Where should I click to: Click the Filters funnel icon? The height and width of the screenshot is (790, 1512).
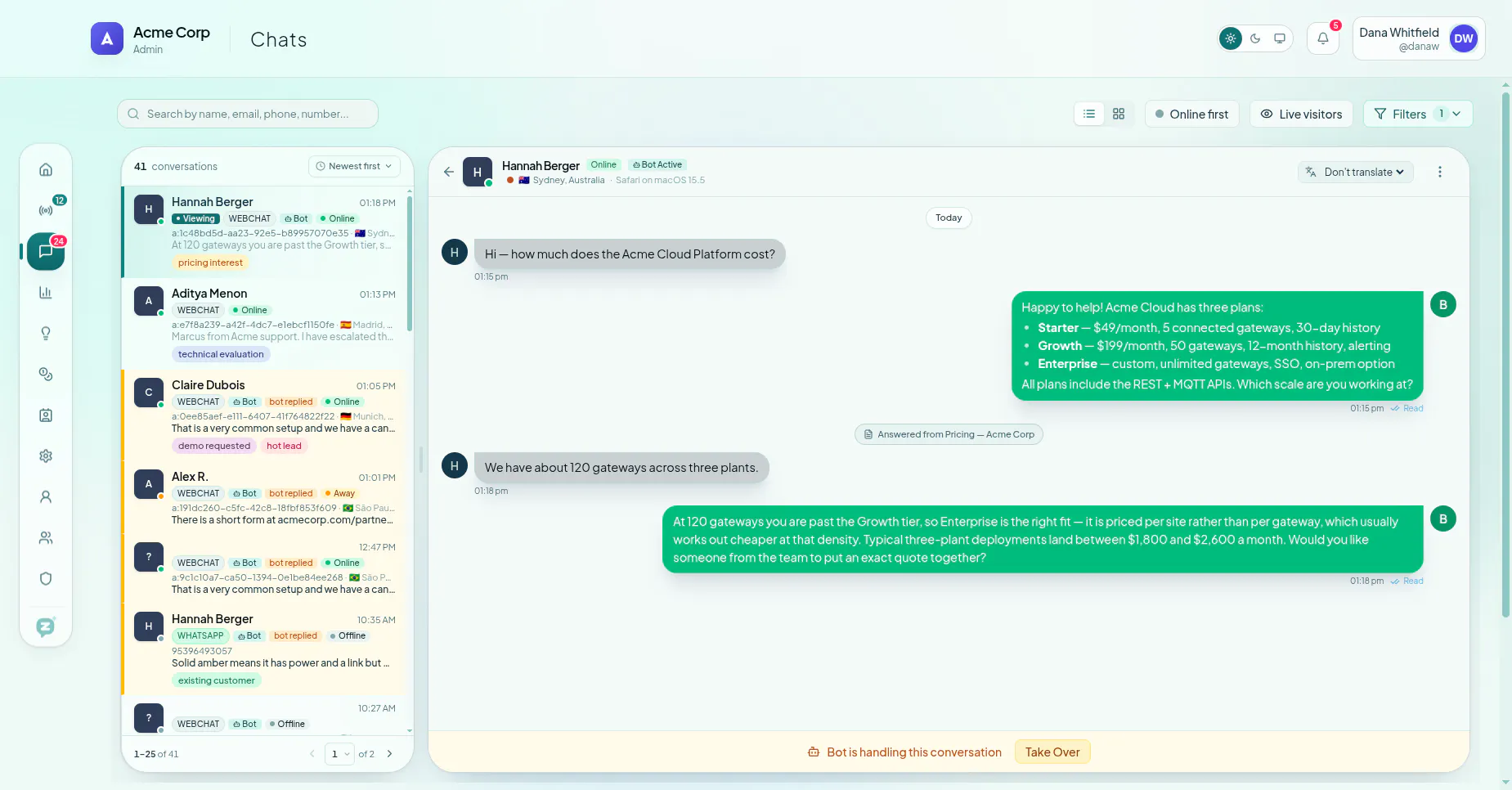1380,114
